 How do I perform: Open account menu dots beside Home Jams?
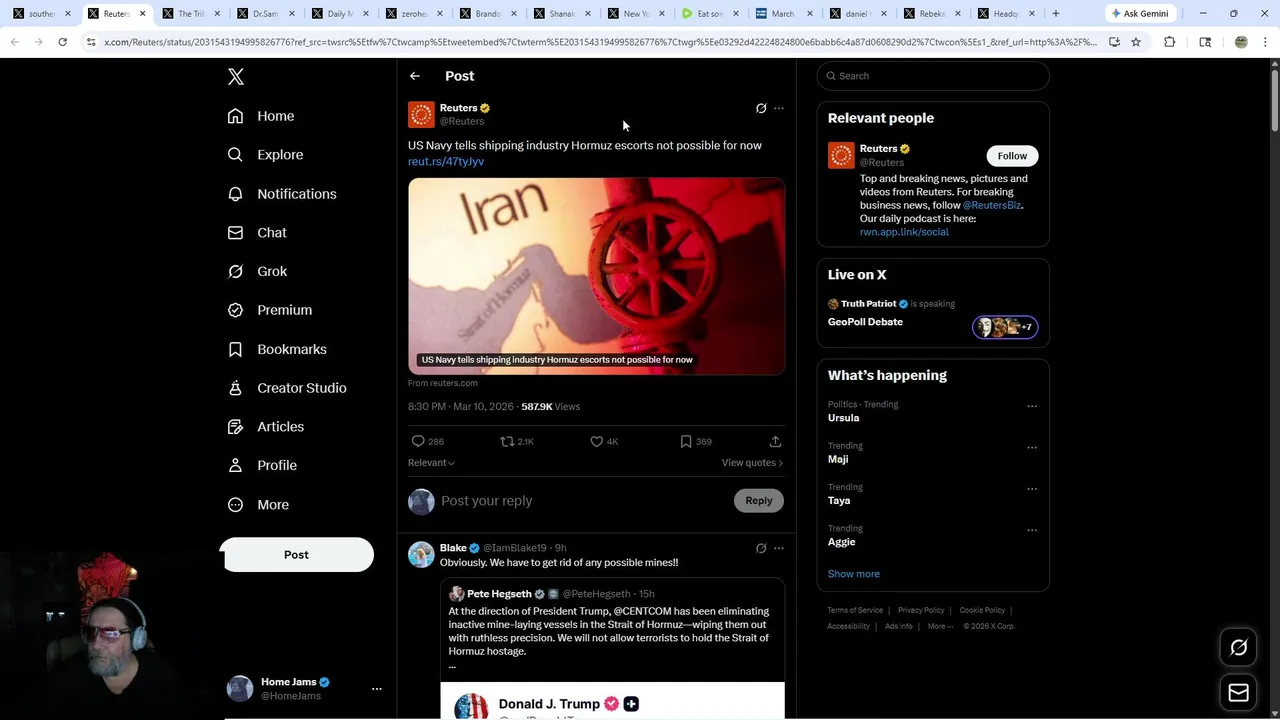coord(377,689)
